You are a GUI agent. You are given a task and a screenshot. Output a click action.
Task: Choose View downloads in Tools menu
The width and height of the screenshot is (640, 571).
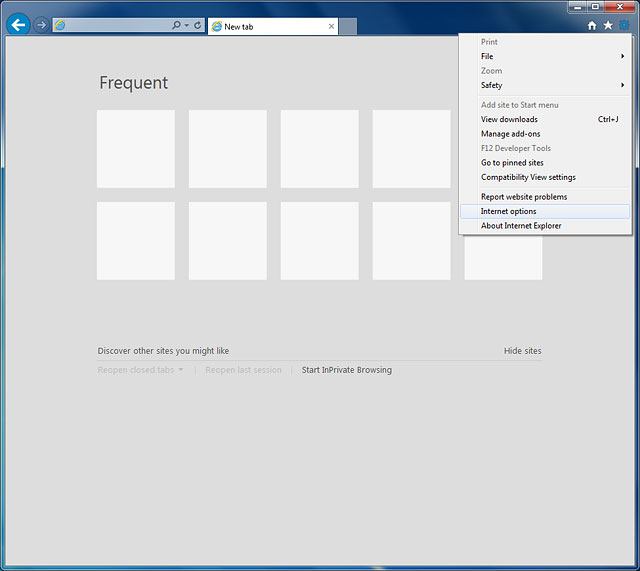click(x=510, y=120)
